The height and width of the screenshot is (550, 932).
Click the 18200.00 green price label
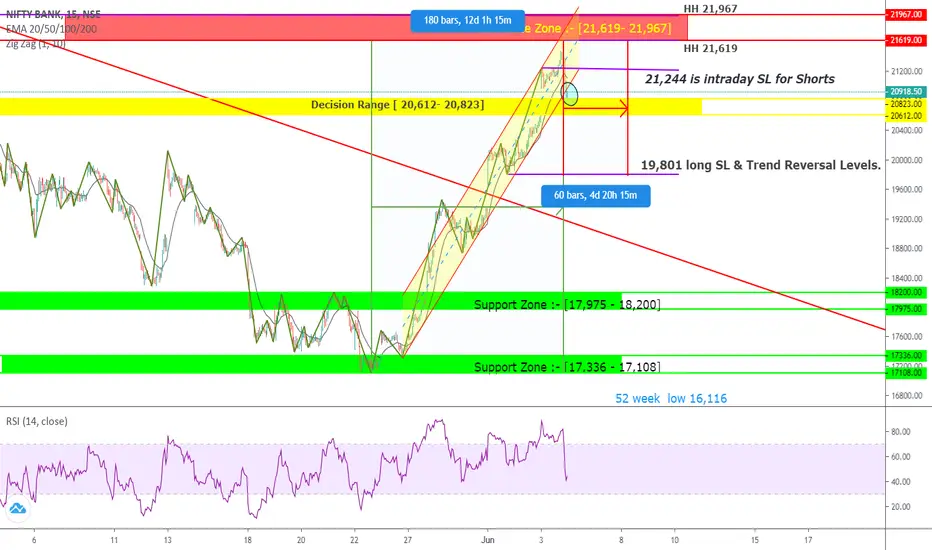[906, 293]
